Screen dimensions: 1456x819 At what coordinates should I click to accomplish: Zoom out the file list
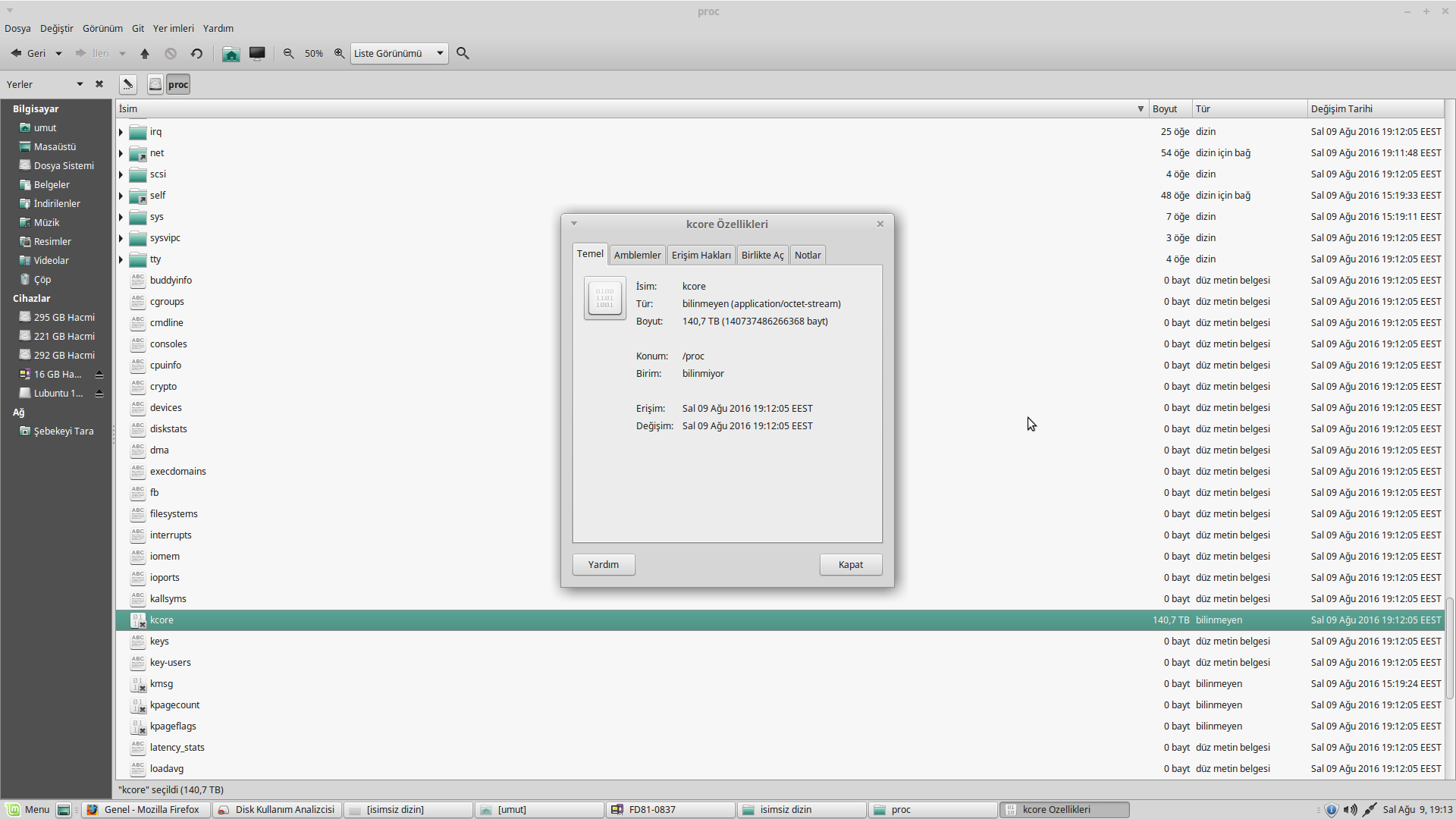point(289,54)
